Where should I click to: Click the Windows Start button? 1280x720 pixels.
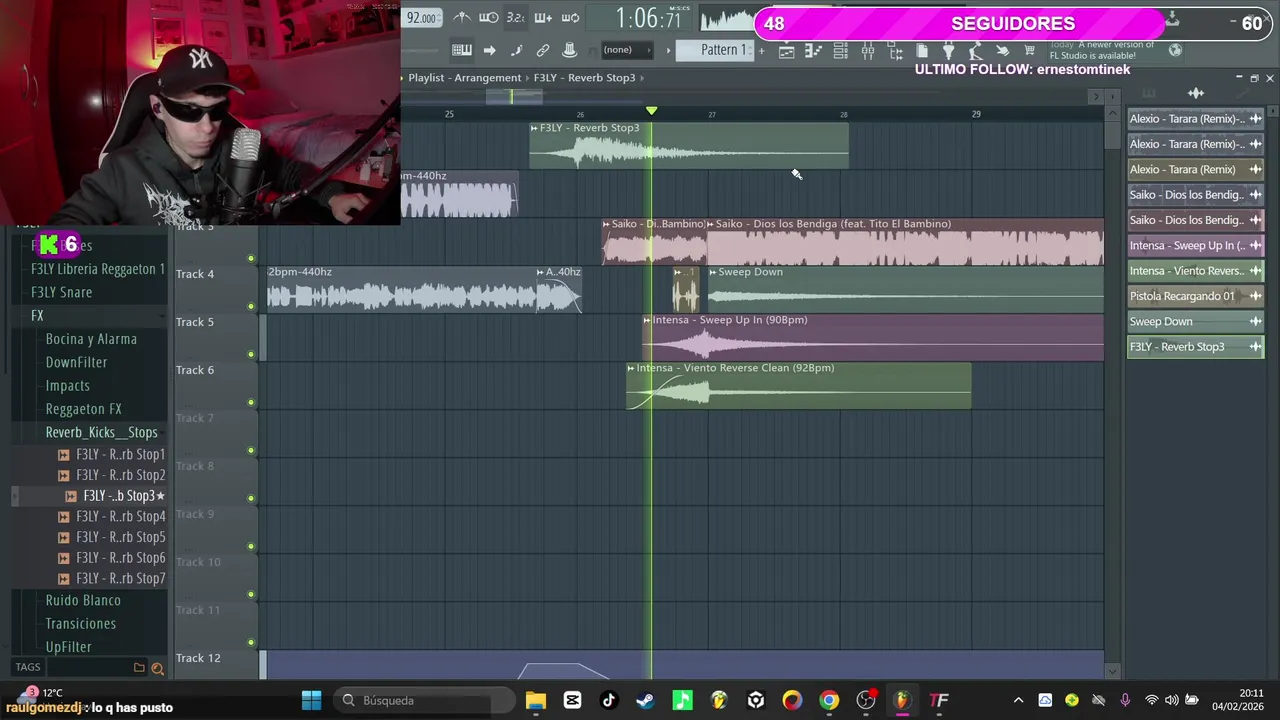(x=311, y=700)
